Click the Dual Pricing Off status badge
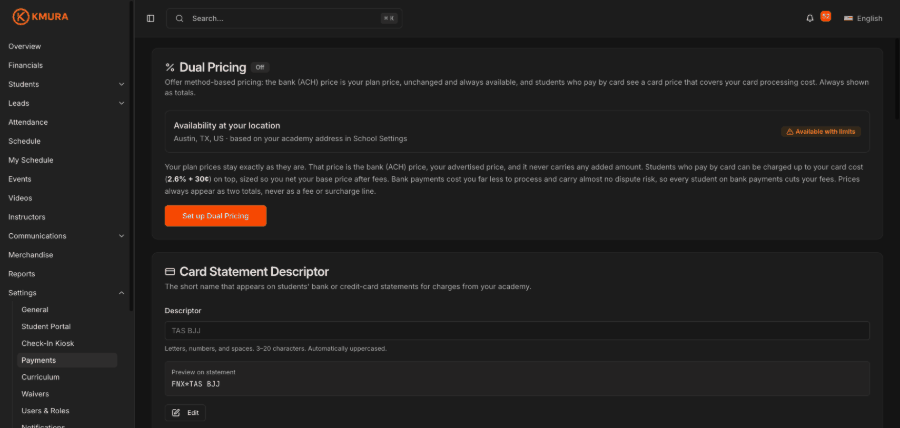The width and height of the screenshot is (900, 428). tap(260, 67)
